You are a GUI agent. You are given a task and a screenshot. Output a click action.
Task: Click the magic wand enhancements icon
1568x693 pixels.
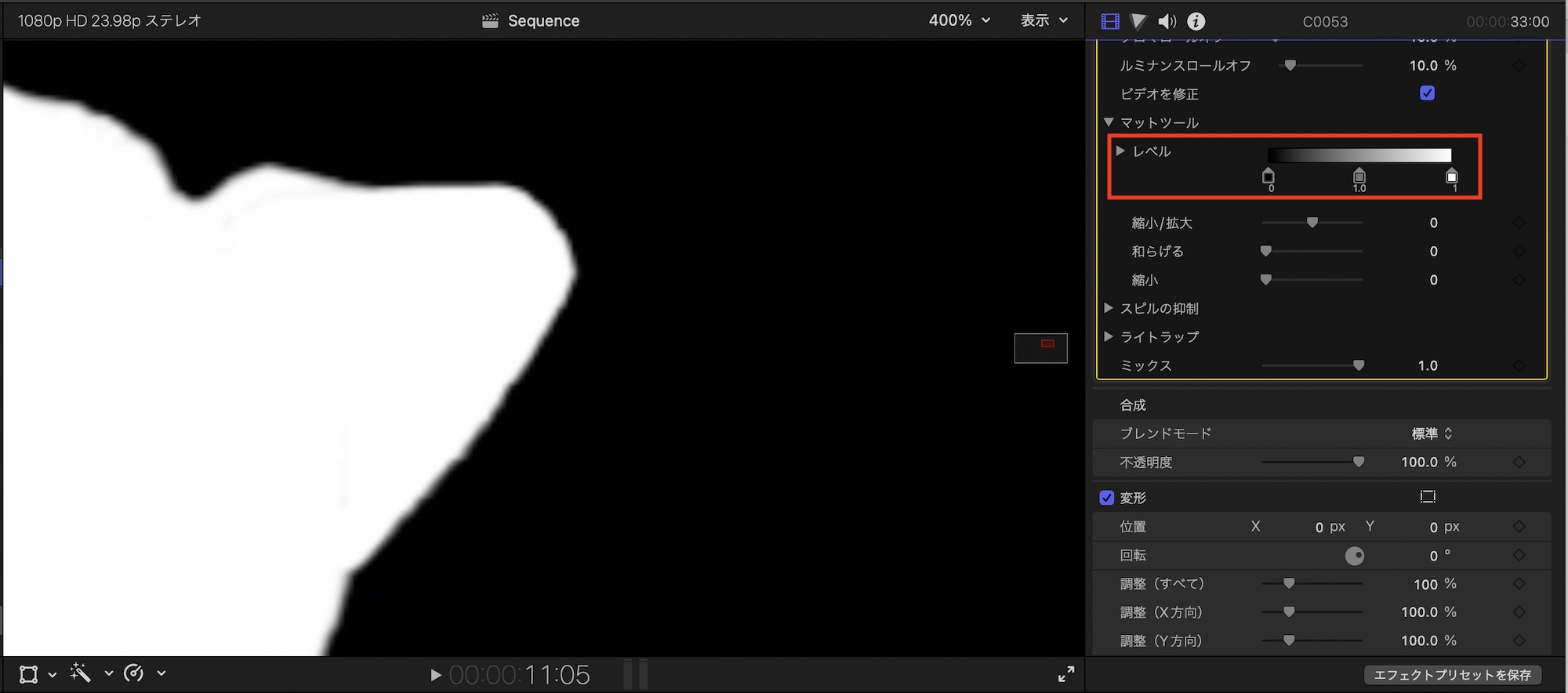click(x=81, y=673)
